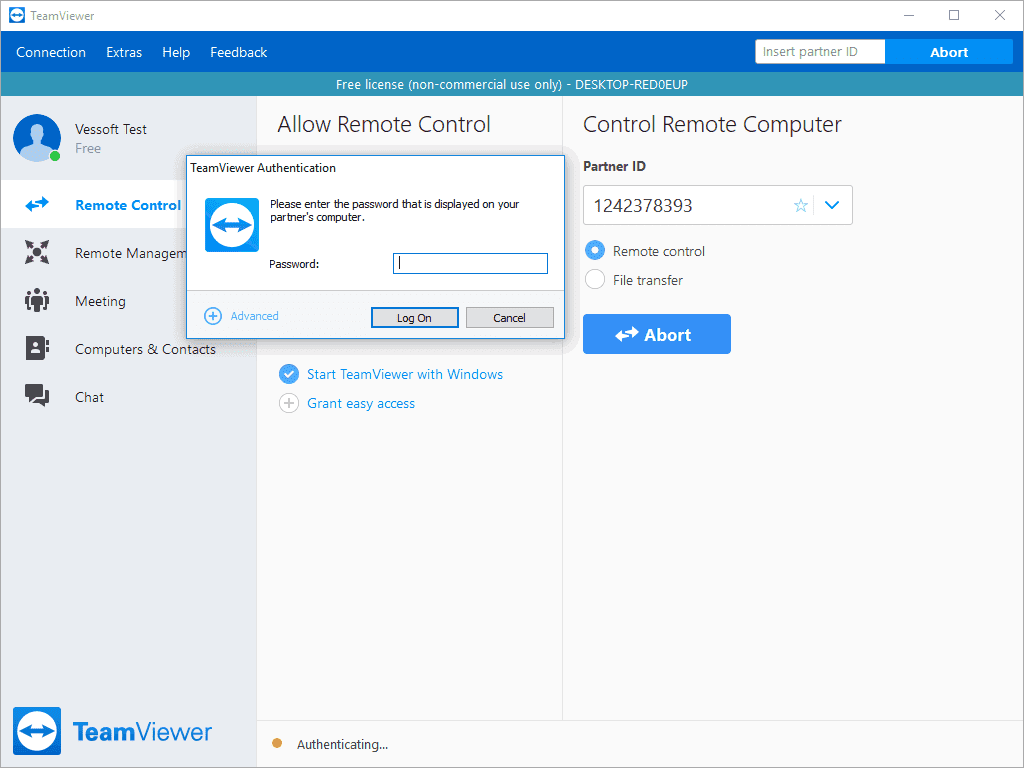Click the Meeting people icon
This screenshot has height=768, width=1024.
coord(37,300)
